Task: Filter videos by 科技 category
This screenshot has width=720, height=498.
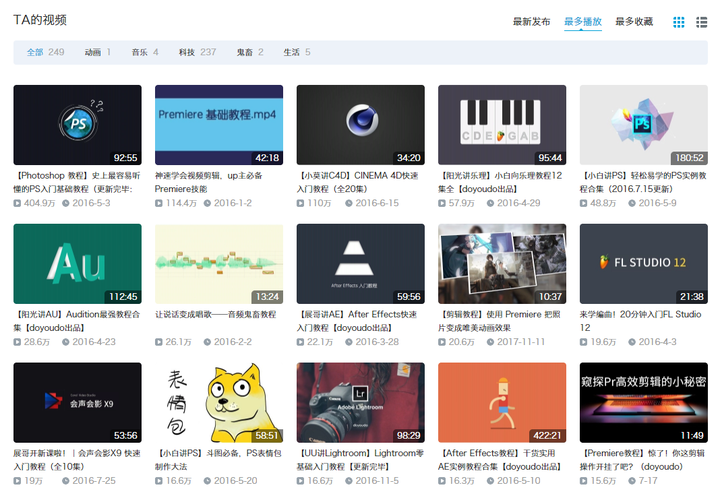Action: point(197,52)
